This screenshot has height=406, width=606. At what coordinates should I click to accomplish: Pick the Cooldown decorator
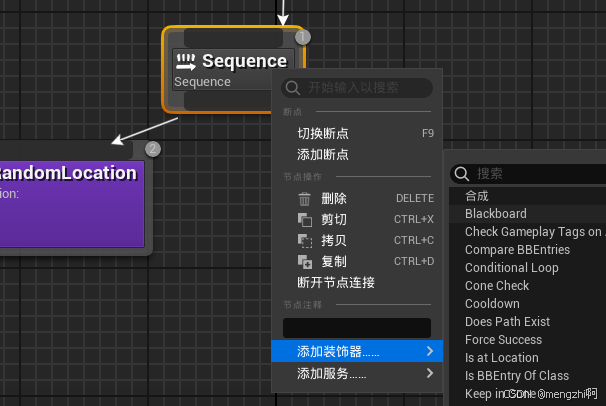coord(528,304)
